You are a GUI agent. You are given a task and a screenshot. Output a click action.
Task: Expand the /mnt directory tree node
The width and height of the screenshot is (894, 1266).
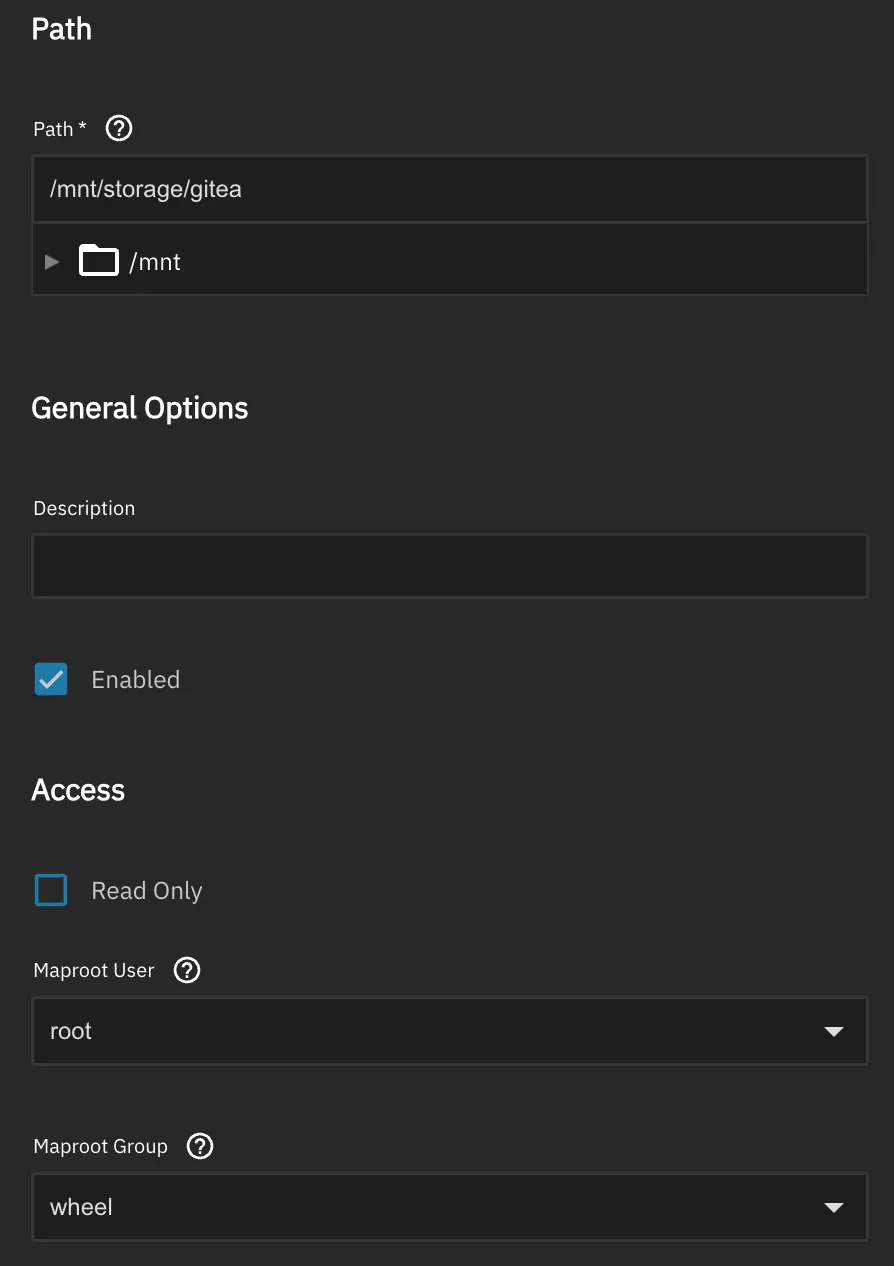coord(50,261)
